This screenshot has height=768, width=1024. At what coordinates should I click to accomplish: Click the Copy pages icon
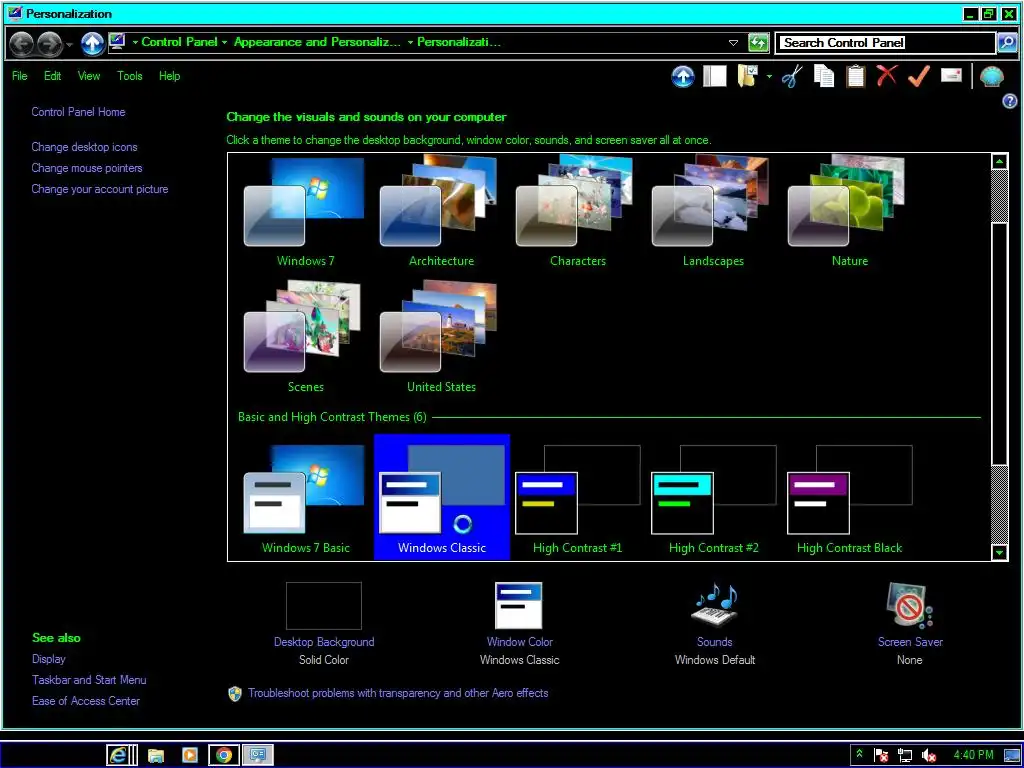point(824,76)
